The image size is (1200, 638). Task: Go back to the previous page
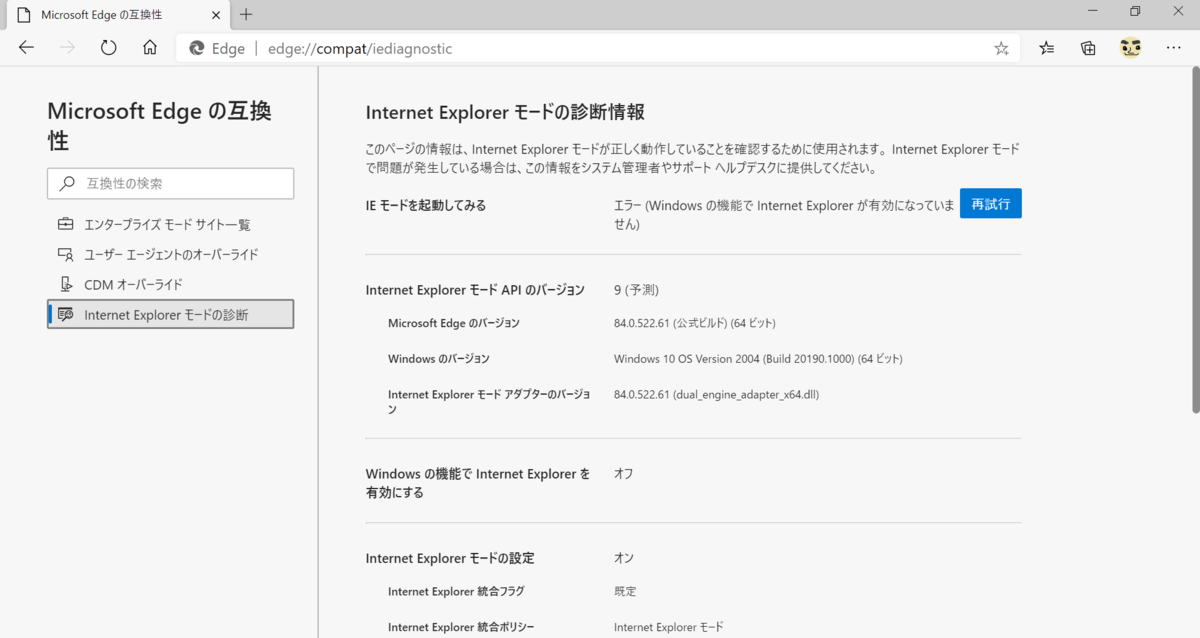coord(26,48)
